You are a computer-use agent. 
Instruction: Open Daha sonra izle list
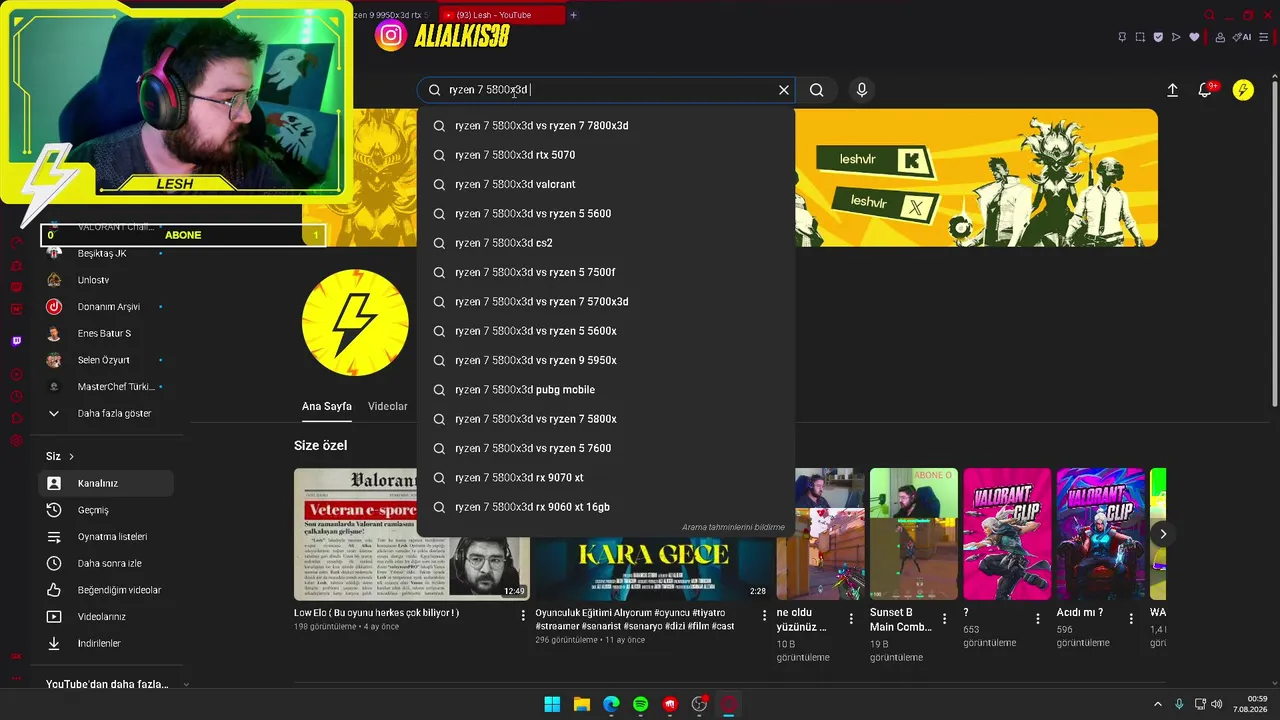[106, 563]
